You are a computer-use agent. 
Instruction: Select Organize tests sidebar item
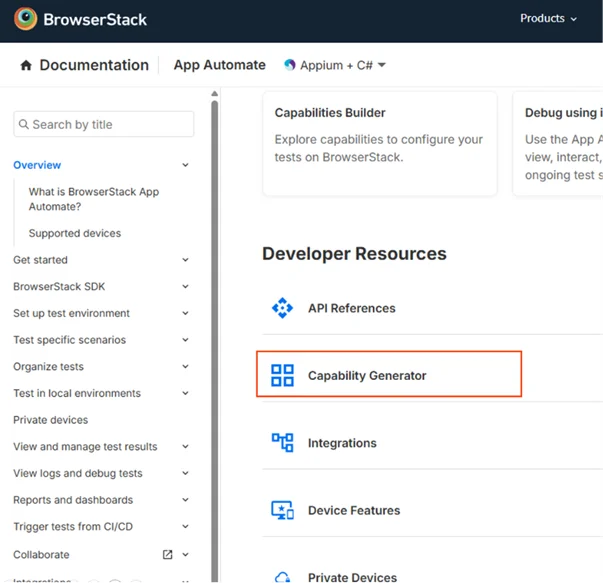coord(48,366)
